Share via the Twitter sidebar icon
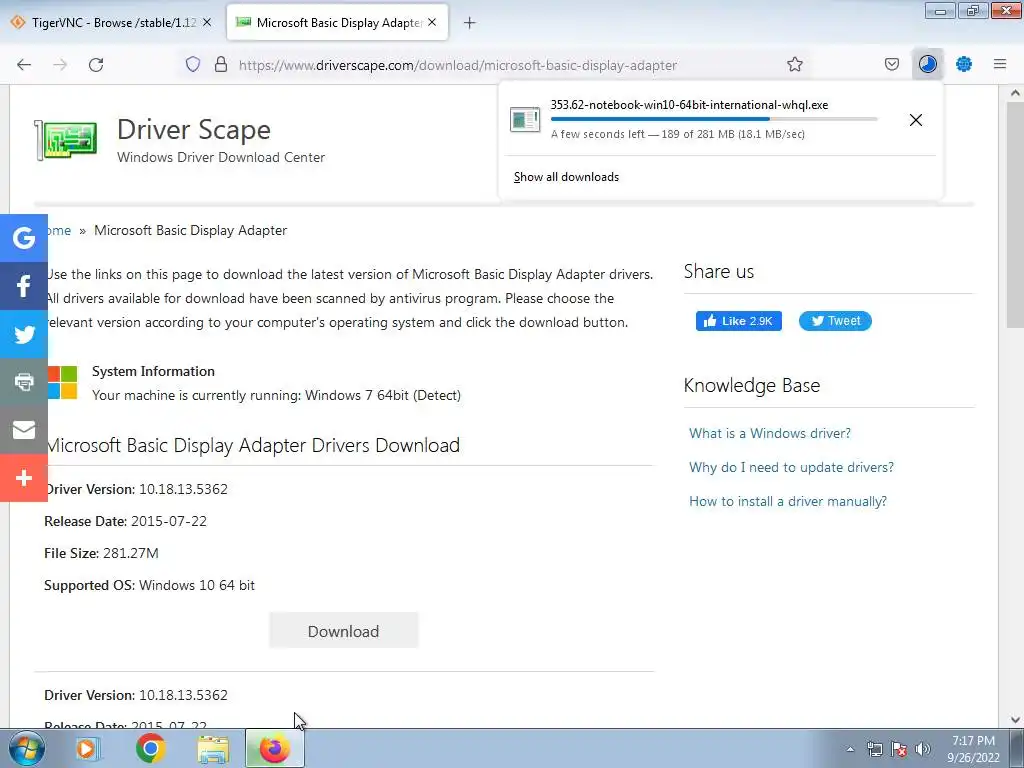The image size is (1024, 768). 24,334
